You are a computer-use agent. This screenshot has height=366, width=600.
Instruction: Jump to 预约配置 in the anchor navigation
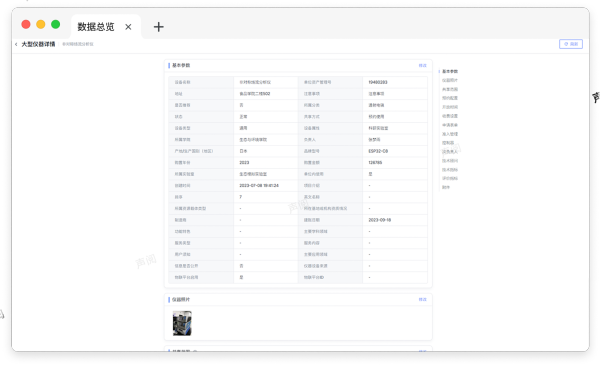tap(450, 98)
